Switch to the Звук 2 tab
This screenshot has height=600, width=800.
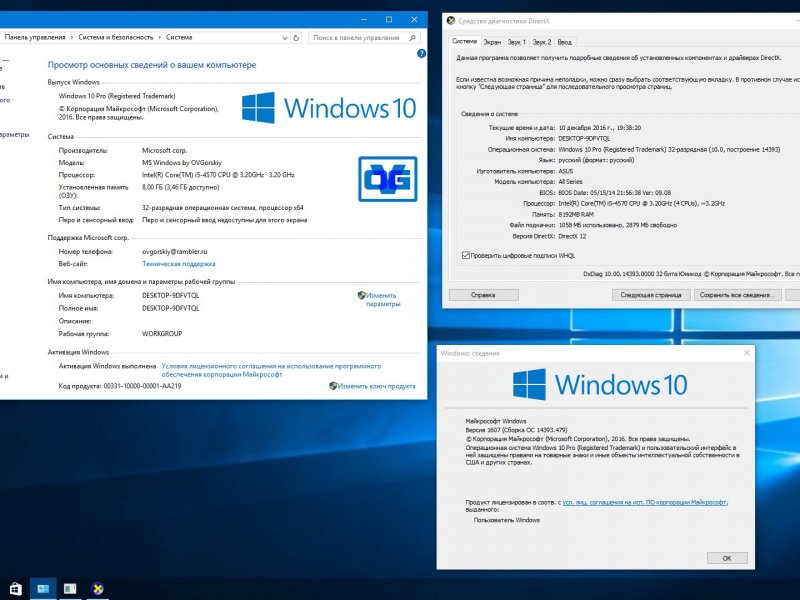coord(542,42)
